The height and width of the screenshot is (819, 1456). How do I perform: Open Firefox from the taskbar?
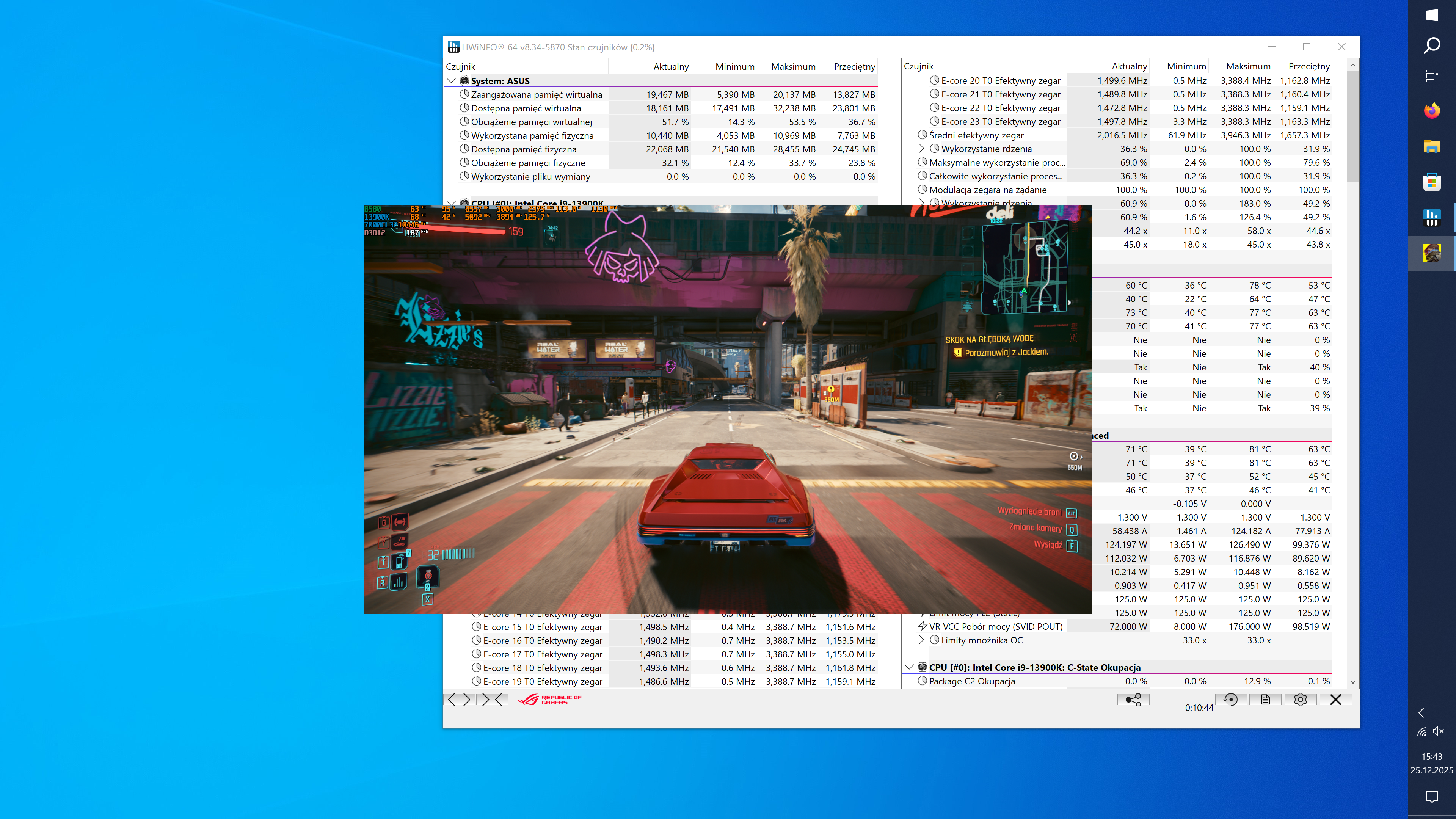point(1431,110)
